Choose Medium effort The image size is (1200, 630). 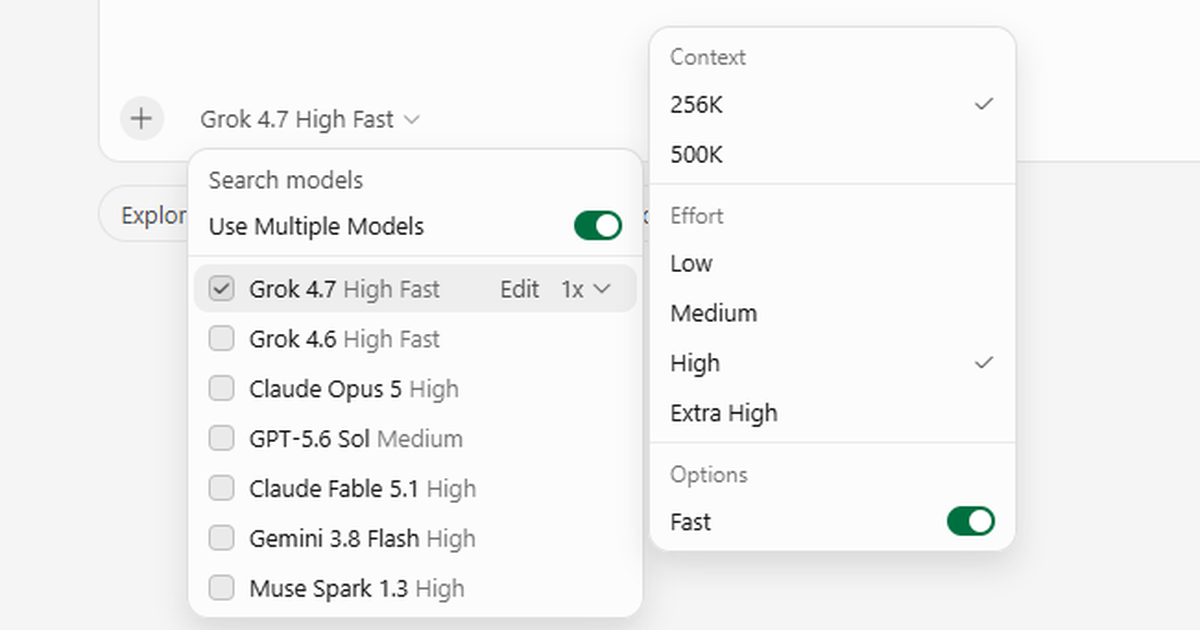(832, 313)
